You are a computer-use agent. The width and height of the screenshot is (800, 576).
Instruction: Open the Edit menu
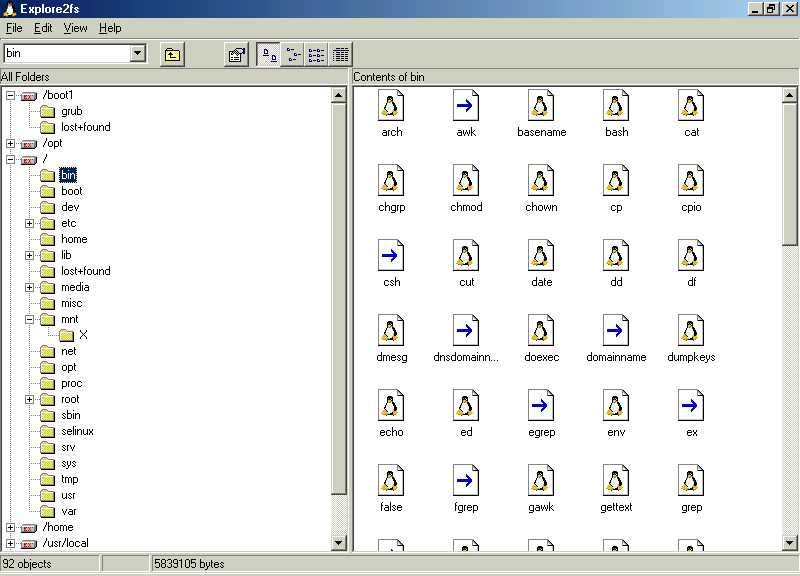43,28
